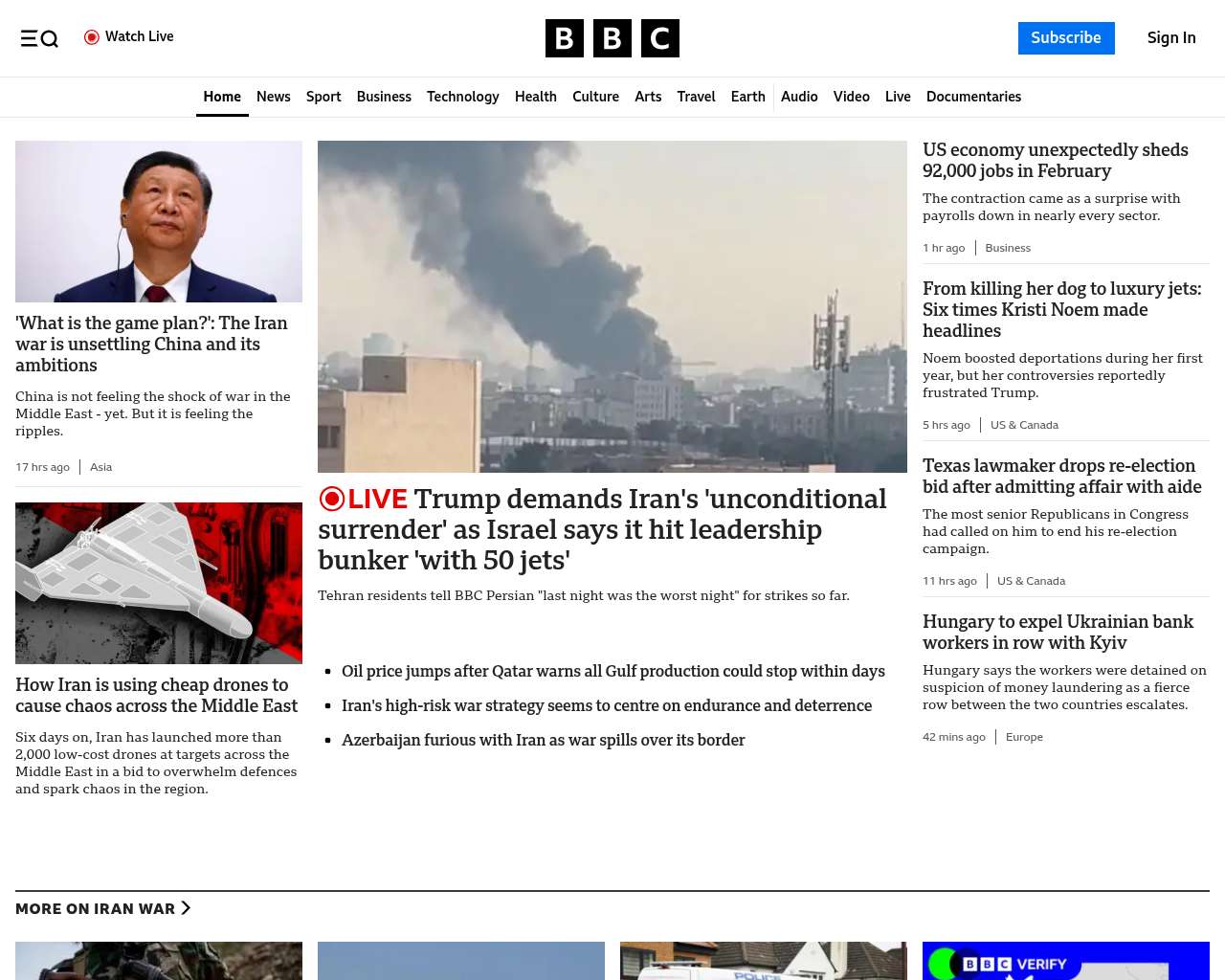Image resolution: width=1225 pixels, height=980 pixels.
Task: Click the Europe category tag
Action: tap(1024, 737)
